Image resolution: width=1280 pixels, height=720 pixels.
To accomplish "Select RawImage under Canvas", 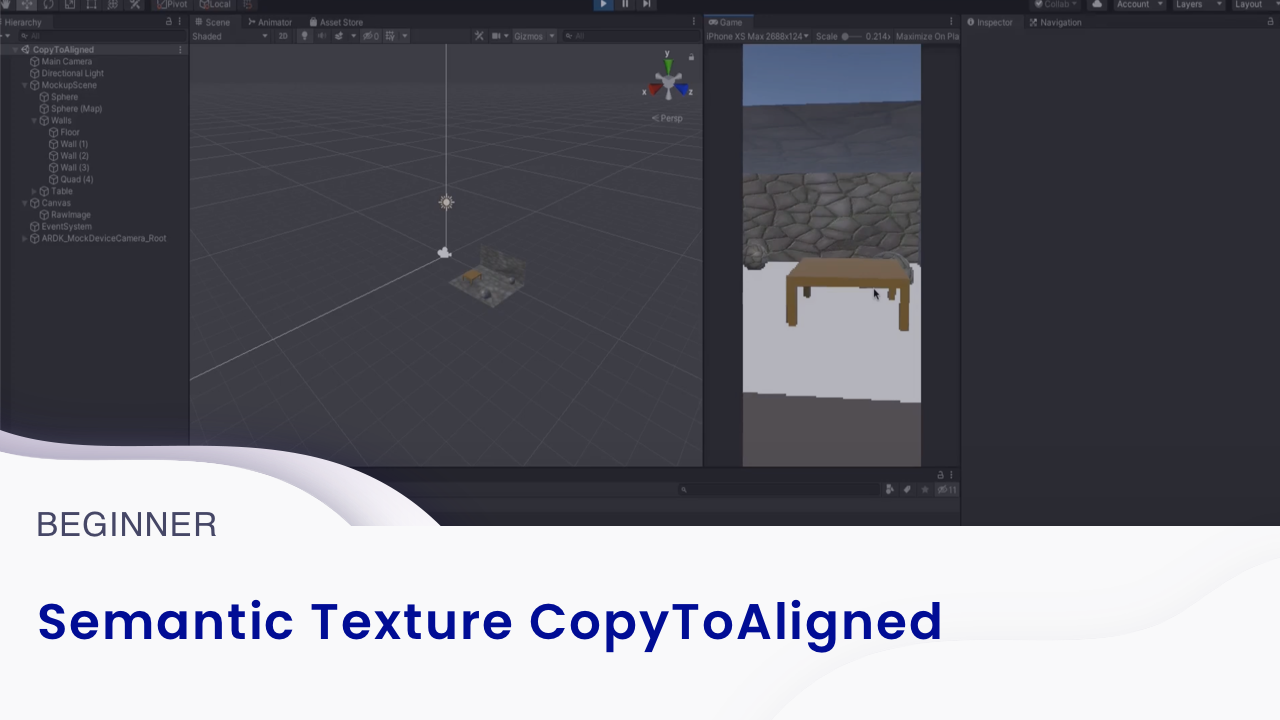I will [71, 214].
